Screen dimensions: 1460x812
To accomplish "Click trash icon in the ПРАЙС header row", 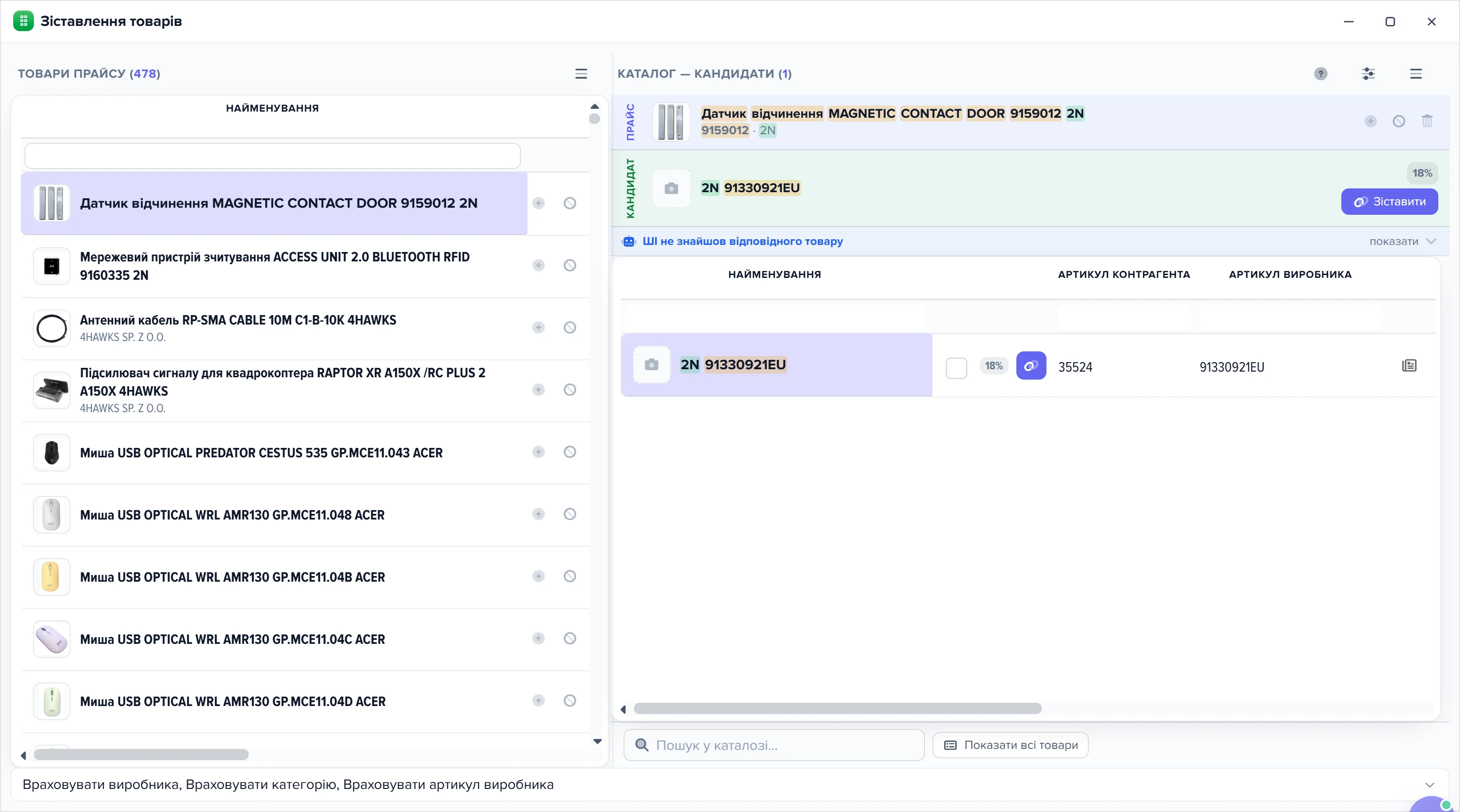I will tap(1427, 121).
